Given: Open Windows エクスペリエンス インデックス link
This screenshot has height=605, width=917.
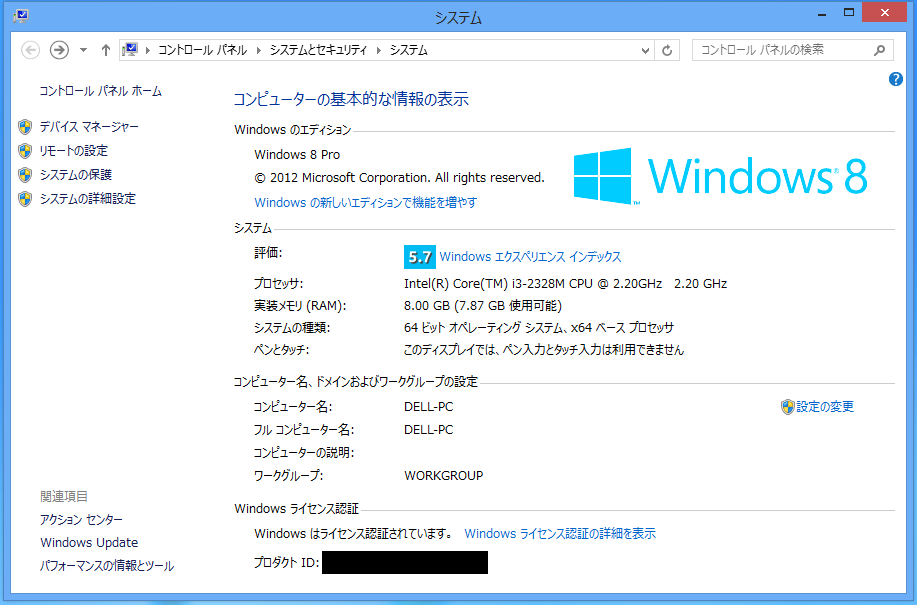Looking at the screenshot, I should (530, 257).
